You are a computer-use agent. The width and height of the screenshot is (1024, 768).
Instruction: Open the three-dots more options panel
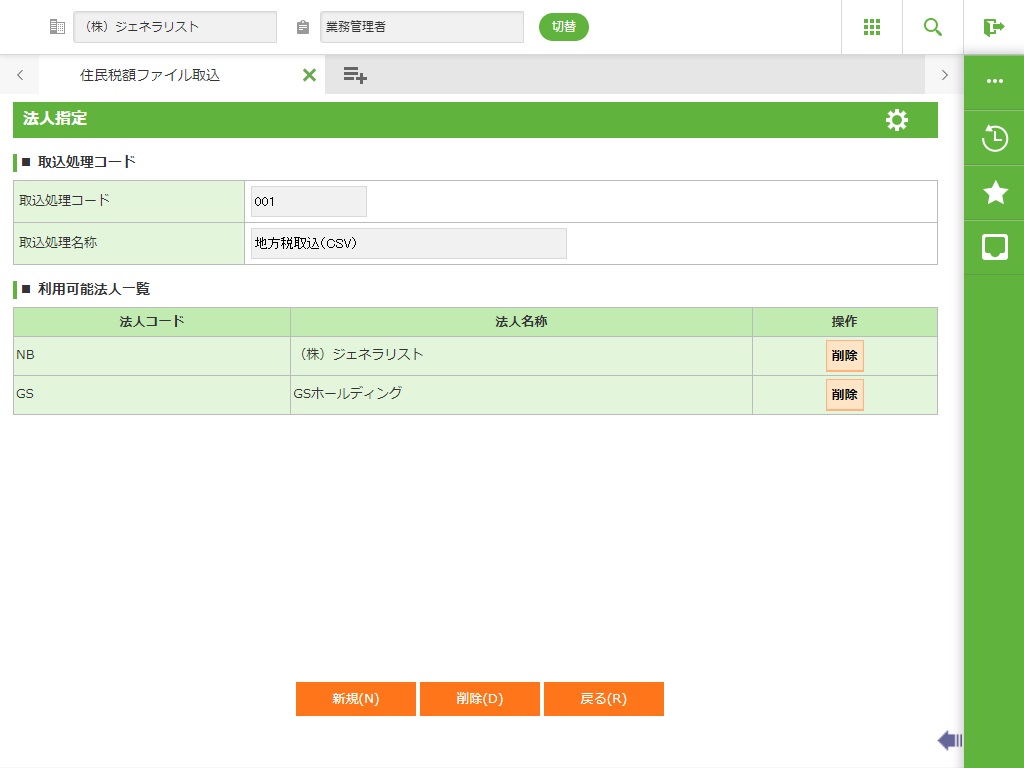(994, 81)
